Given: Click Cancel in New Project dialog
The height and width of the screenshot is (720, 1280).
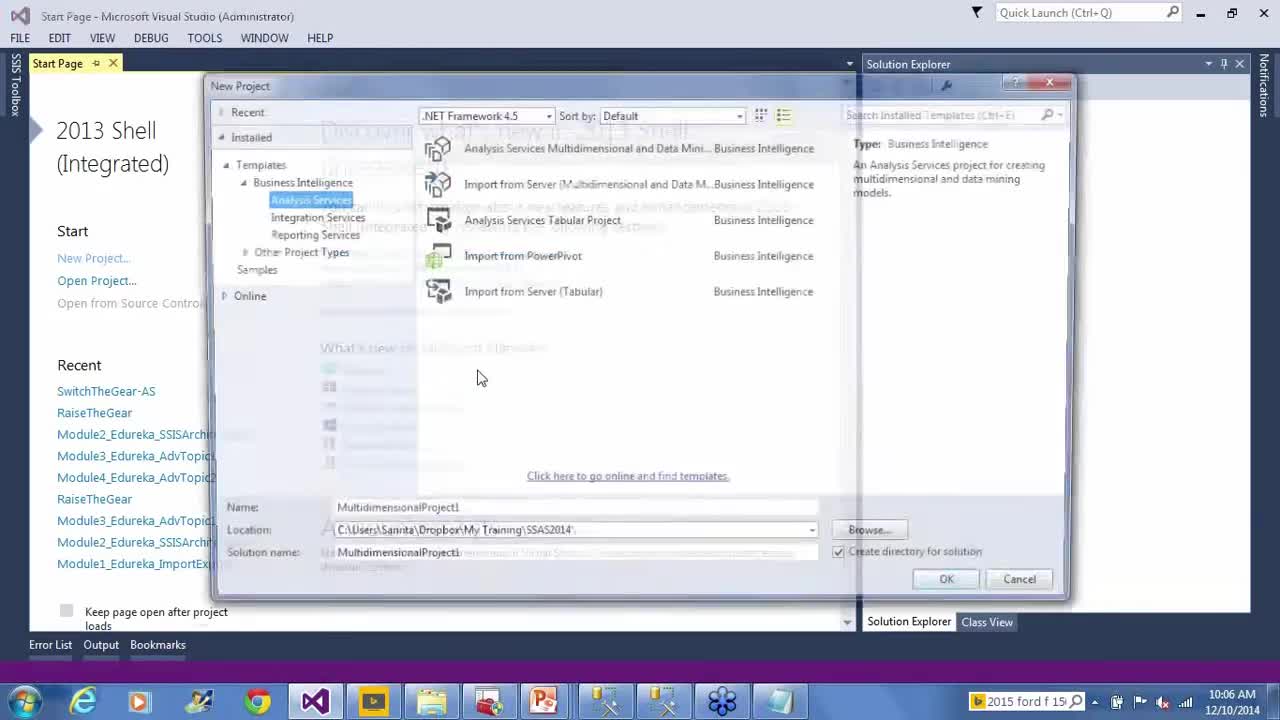Looking at the screenshot, I should (1019, 579).
